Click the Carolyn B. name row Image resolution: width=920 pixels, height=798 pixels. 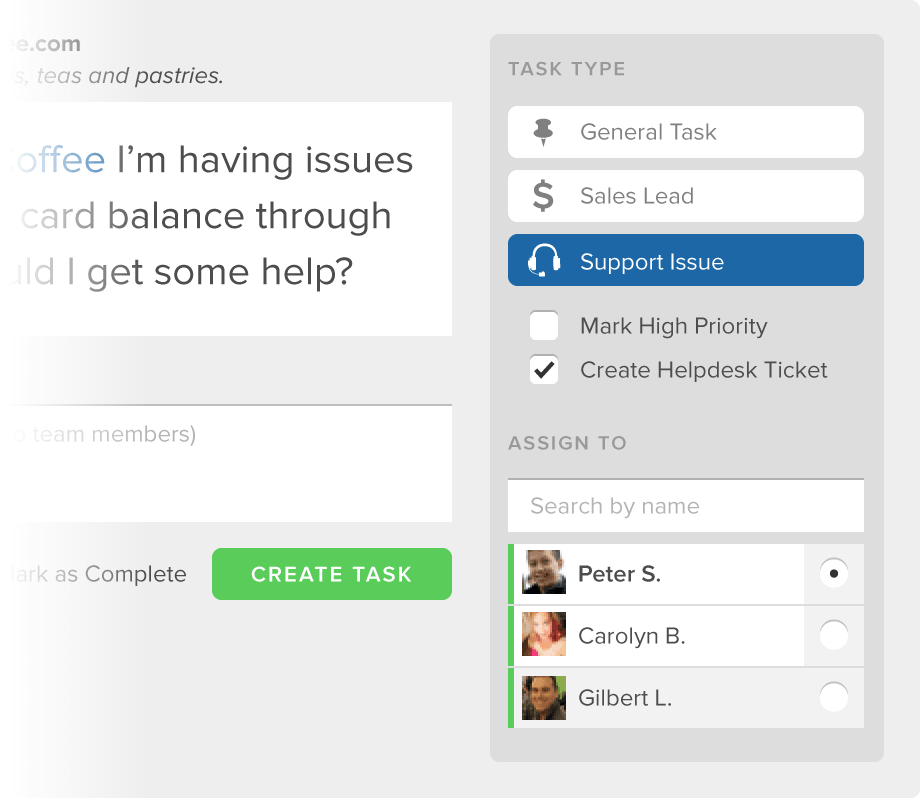[686, 635]
